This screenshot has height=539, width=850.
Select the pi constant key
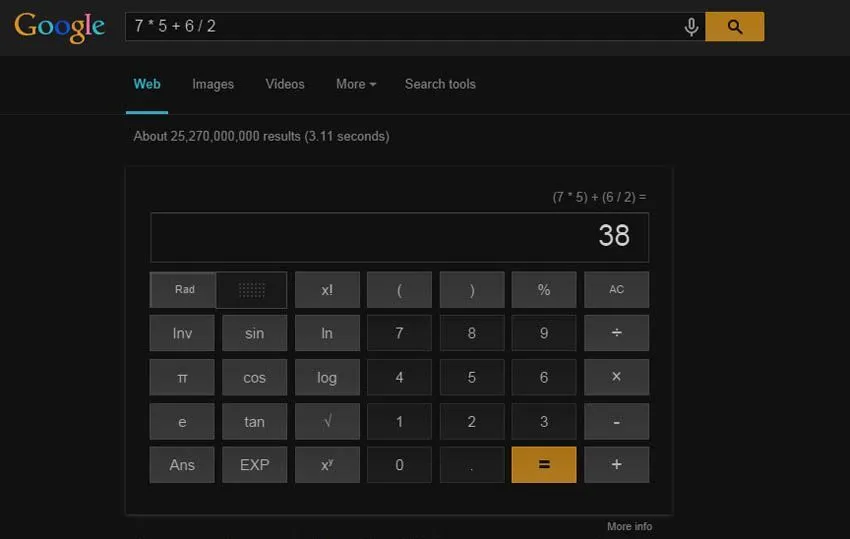(182, 377)
